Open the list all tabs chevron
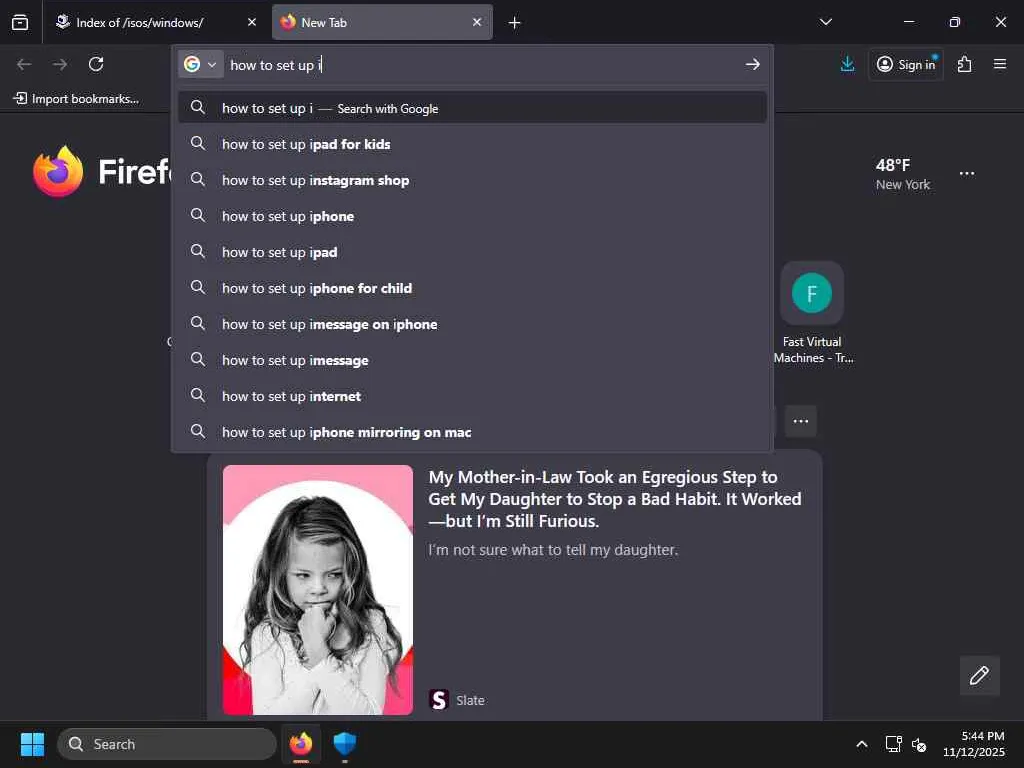Image resolution: width=1024 pixels, height=768 pixels. (x=825, y=22)
